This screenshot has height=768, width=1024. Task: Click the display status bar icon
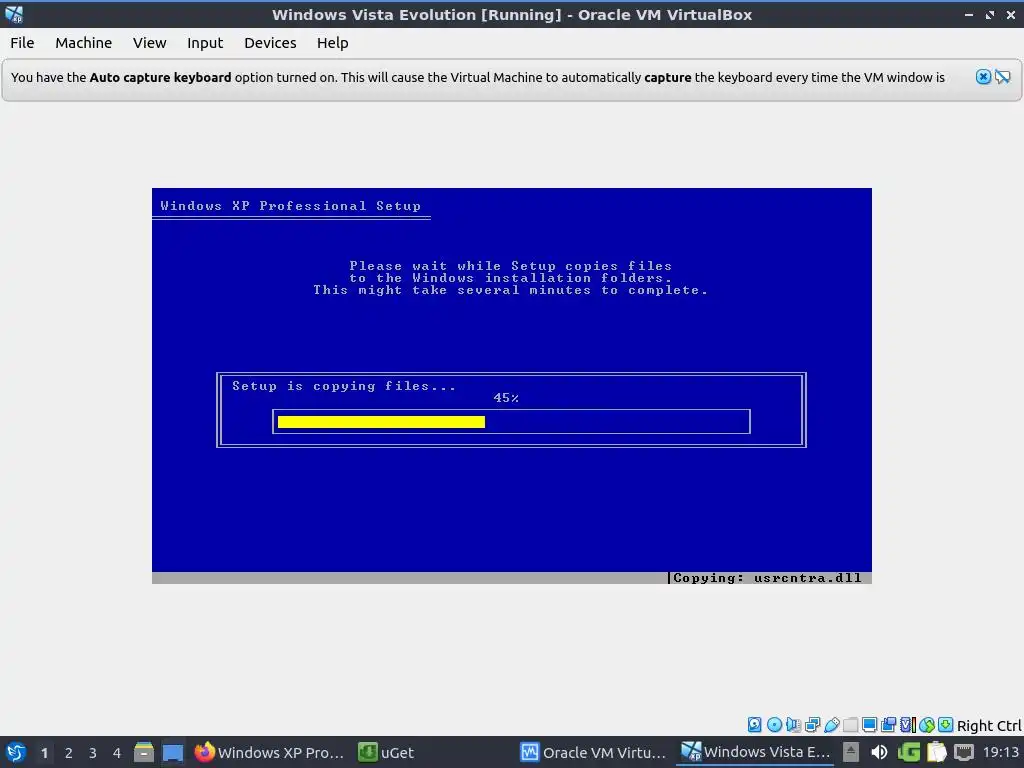coord(869,725)
